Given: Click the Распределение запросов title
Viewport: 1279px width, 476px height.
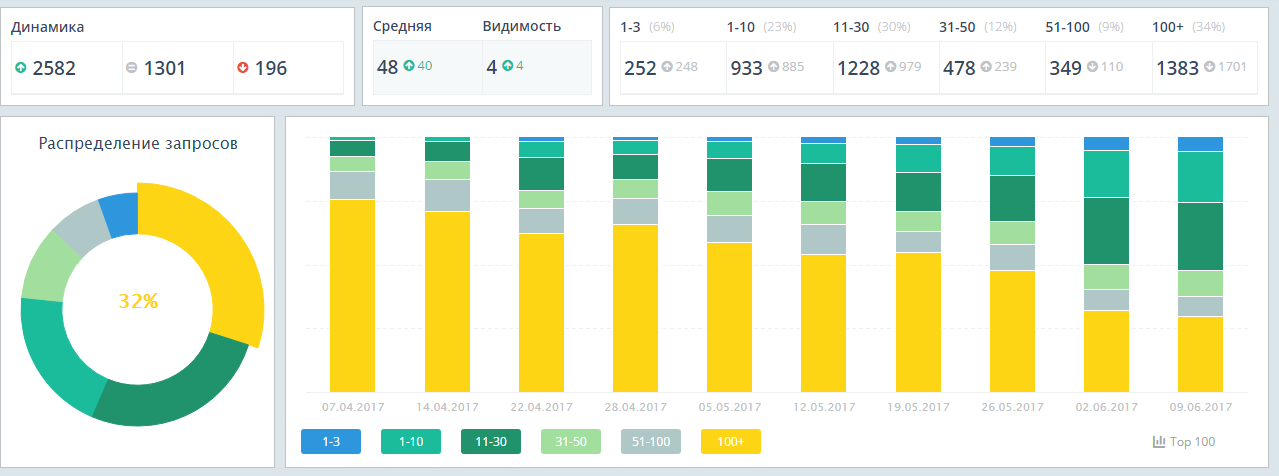Looking at the screenshot, I should coord(138,143).
